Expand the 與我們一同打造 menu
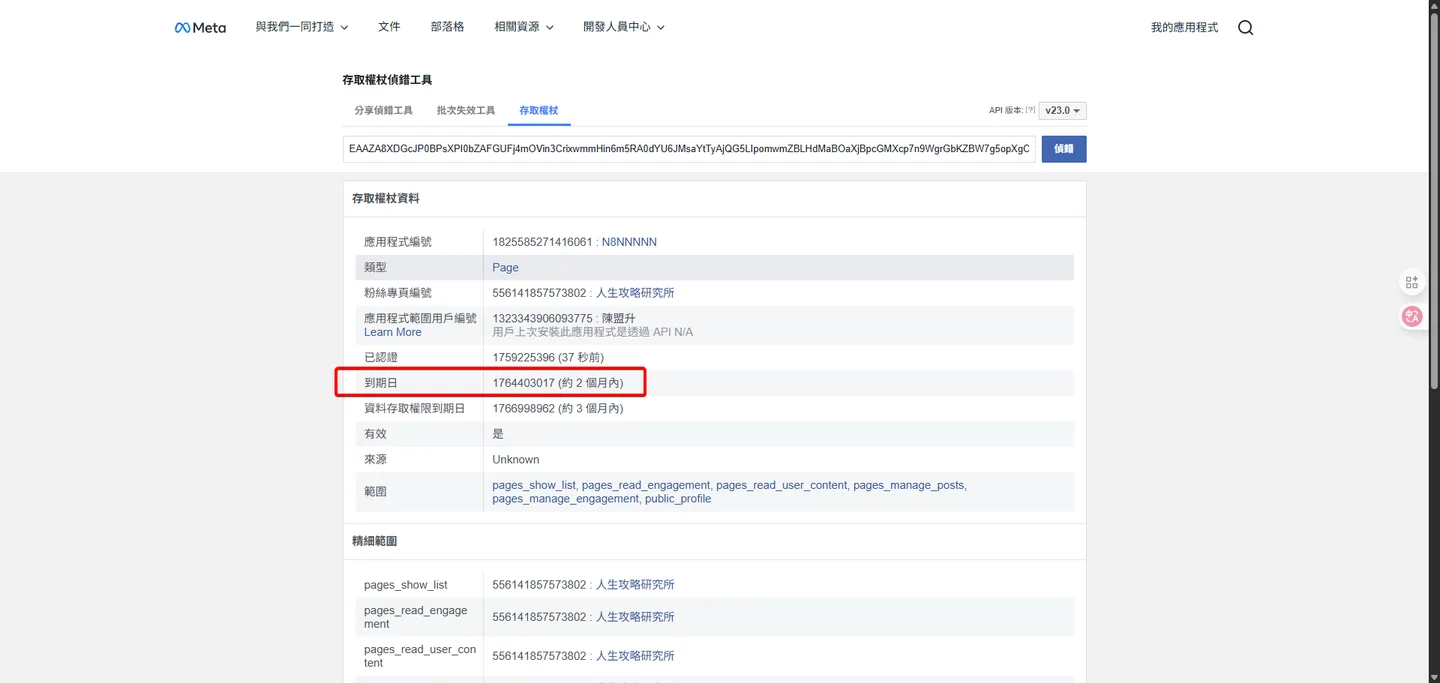 pyautogui.click(x=302, y=27)
